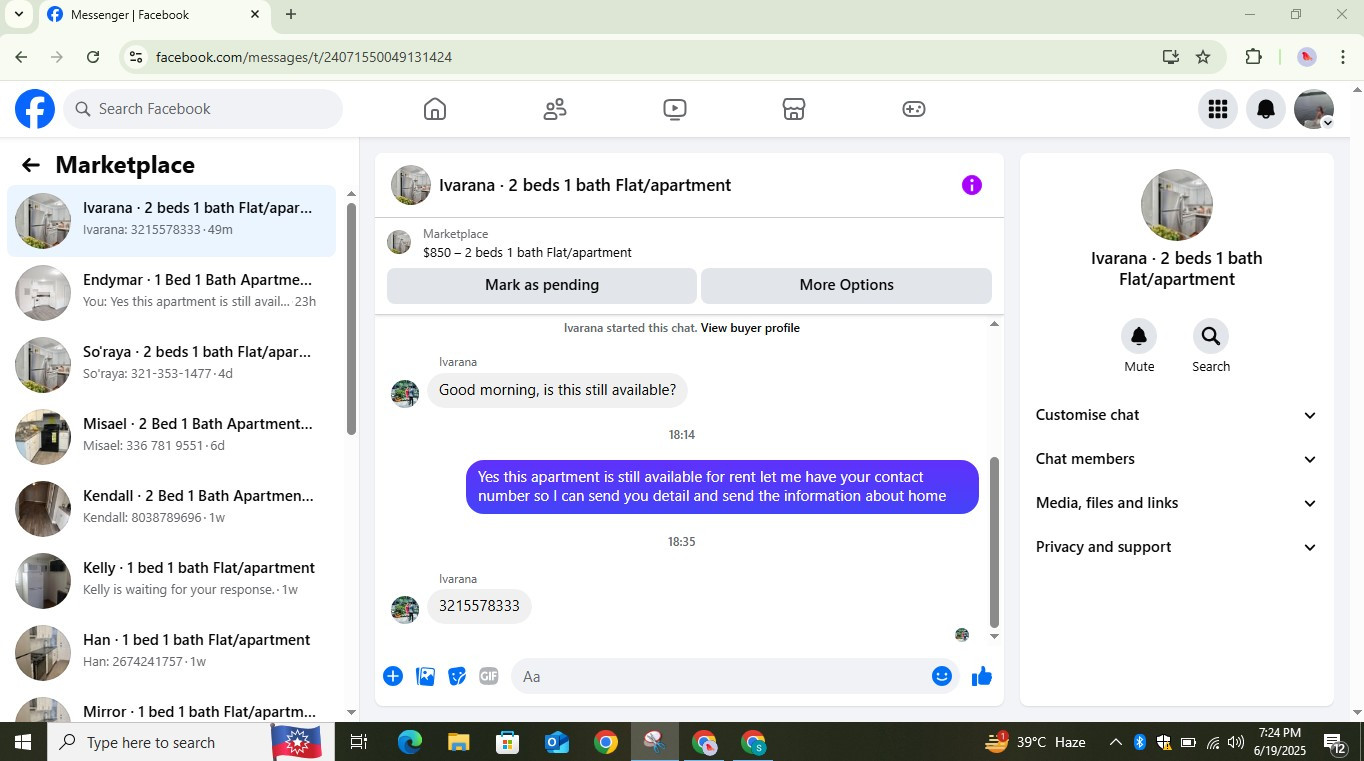Install app icon in address bar
Image resolution: width=1364 pixels, height=761 pixels.
tap(1171, 57)
